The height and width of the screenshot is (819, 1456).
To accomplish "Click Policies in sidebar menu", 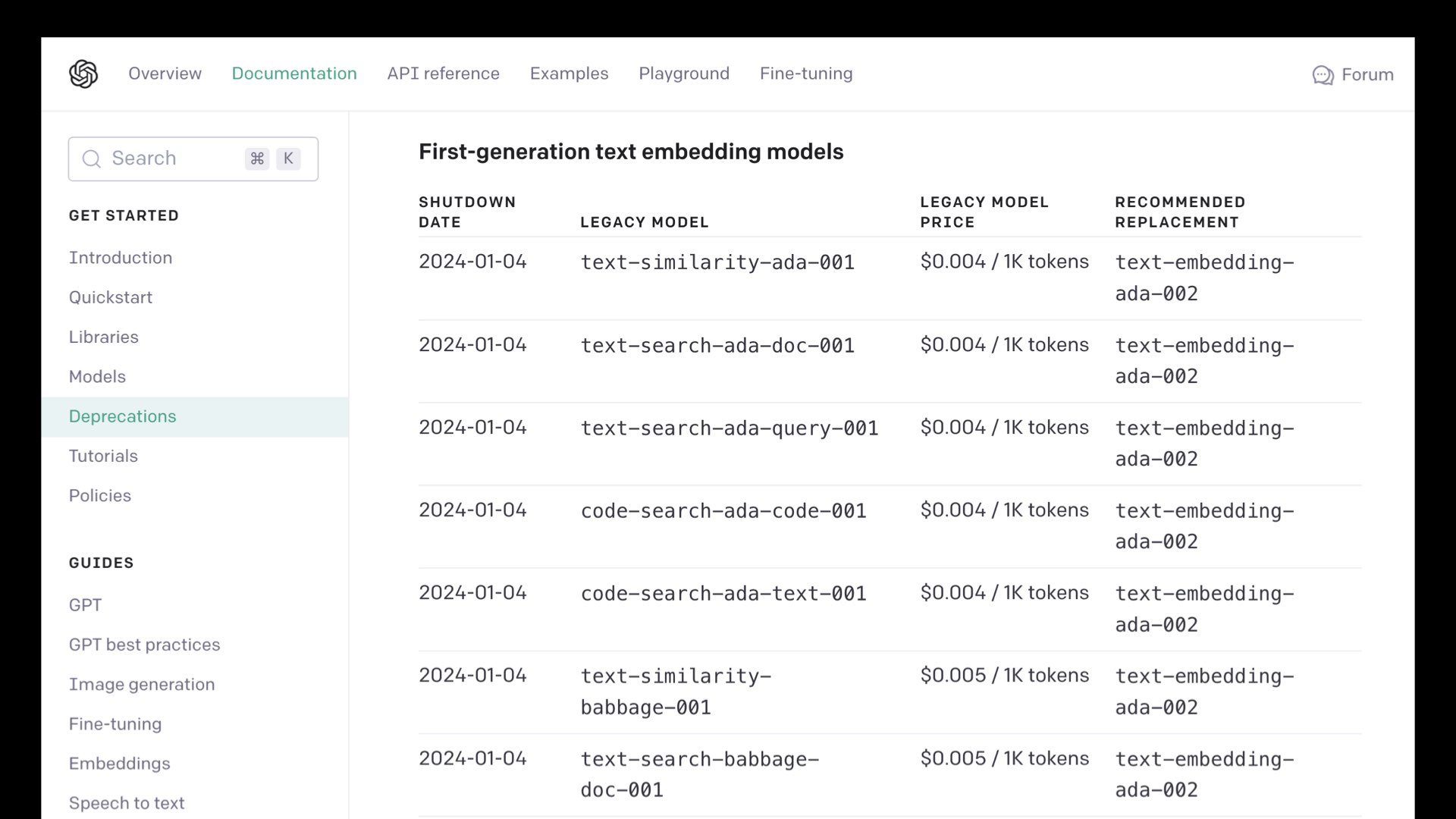I will coord(100,495).
